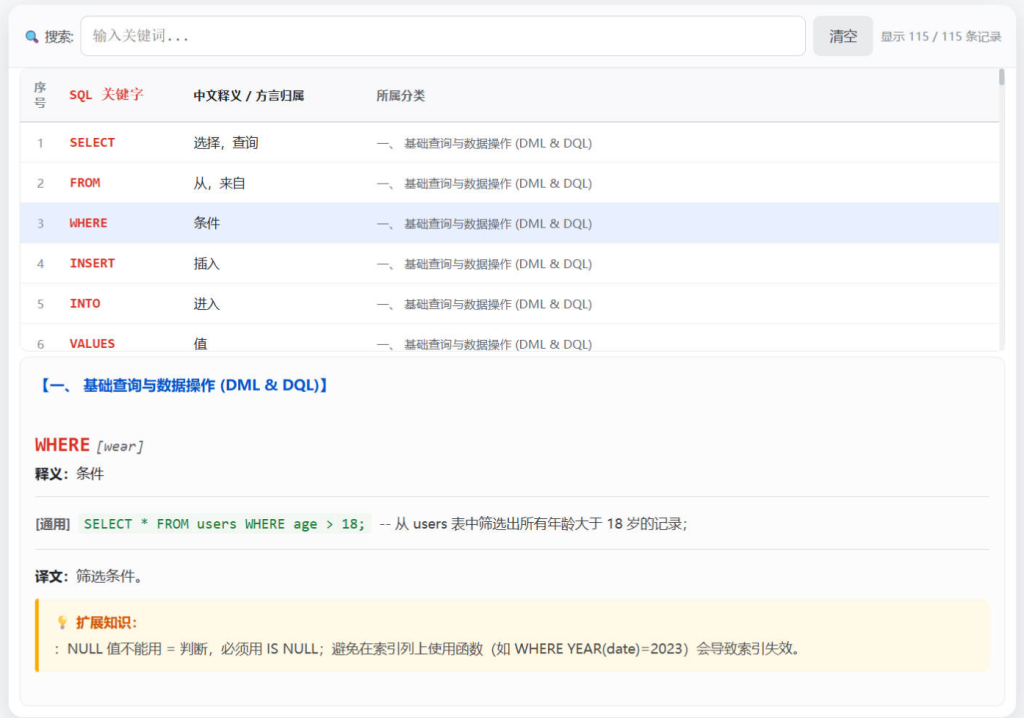Viewport: 1024px width, 718px height.
Task: Click the 序号 column header
Action: pyautogui.click(x=40, y=95)
